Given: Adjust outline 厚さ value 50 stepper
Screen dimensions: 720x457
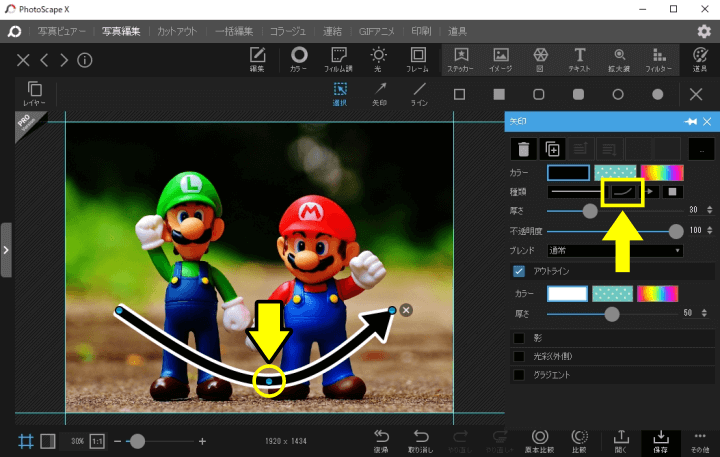Looking at the screenshot, I should coord(704,313).
